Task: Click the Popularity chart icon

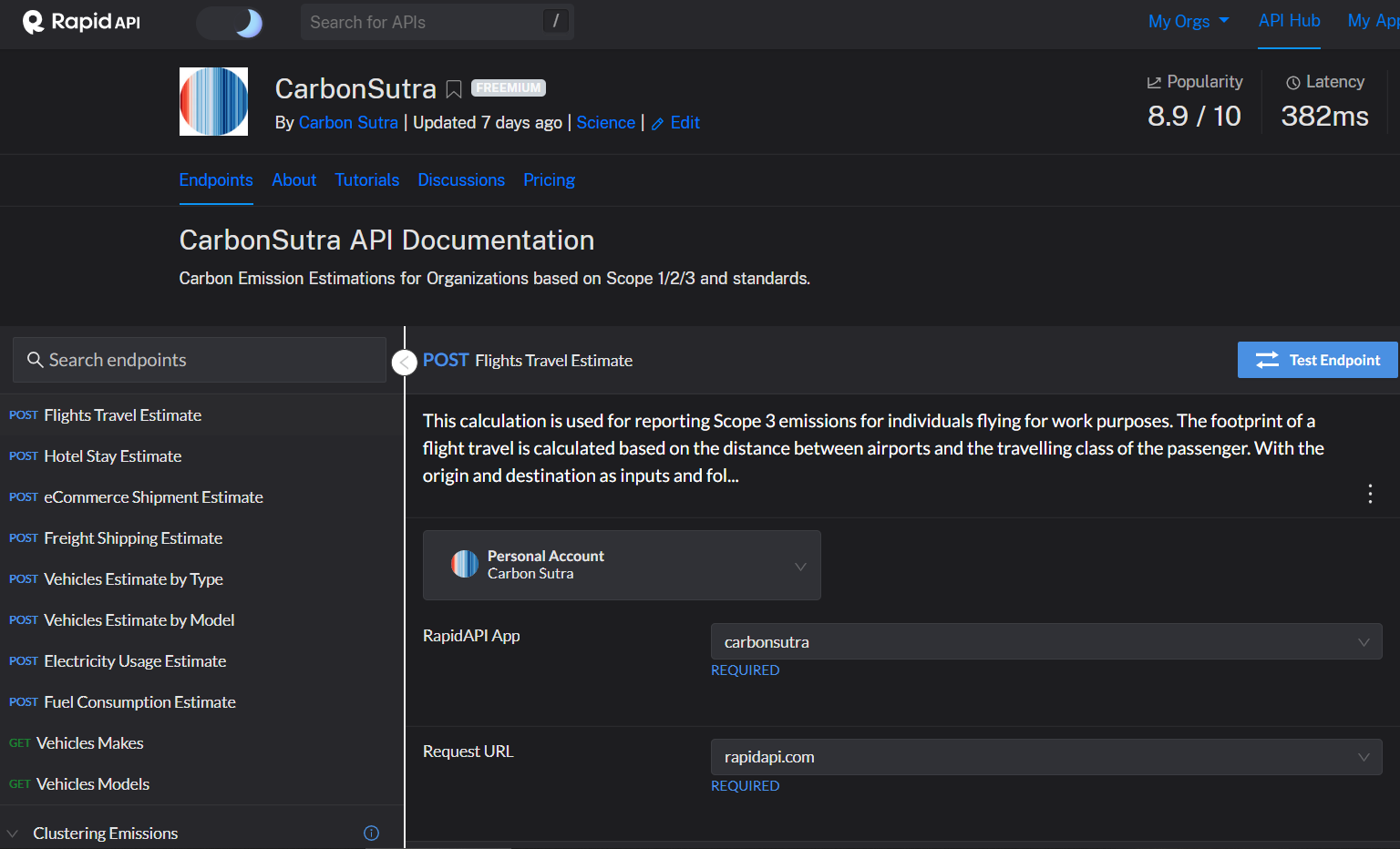Action: tap(1154, 83)
